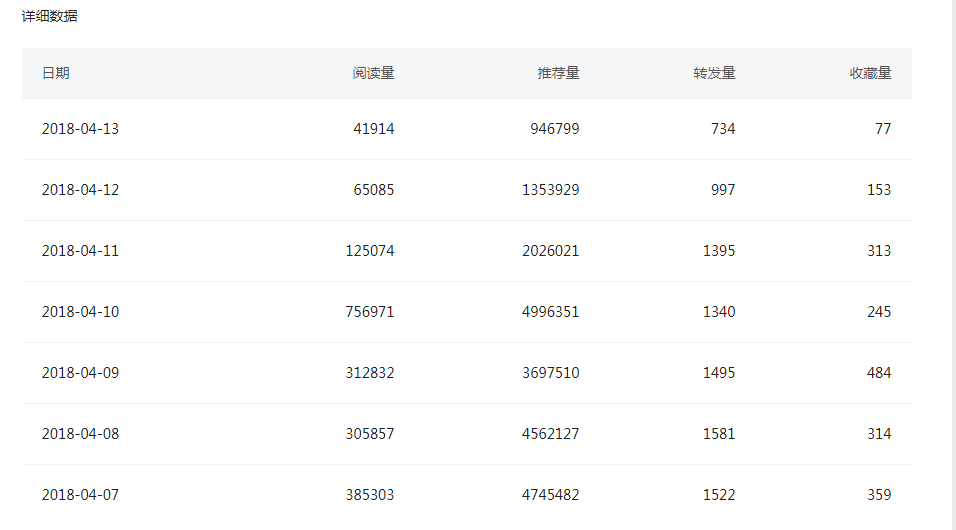Click the vertical scrollbar on the right edge

pos(953,265)
